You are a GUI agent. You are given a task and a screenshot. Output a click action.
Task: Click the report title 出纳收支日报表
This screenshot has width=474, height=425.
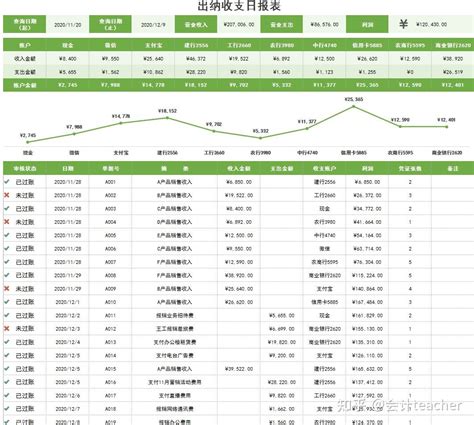pyautogui.click(x=239, y=5)
